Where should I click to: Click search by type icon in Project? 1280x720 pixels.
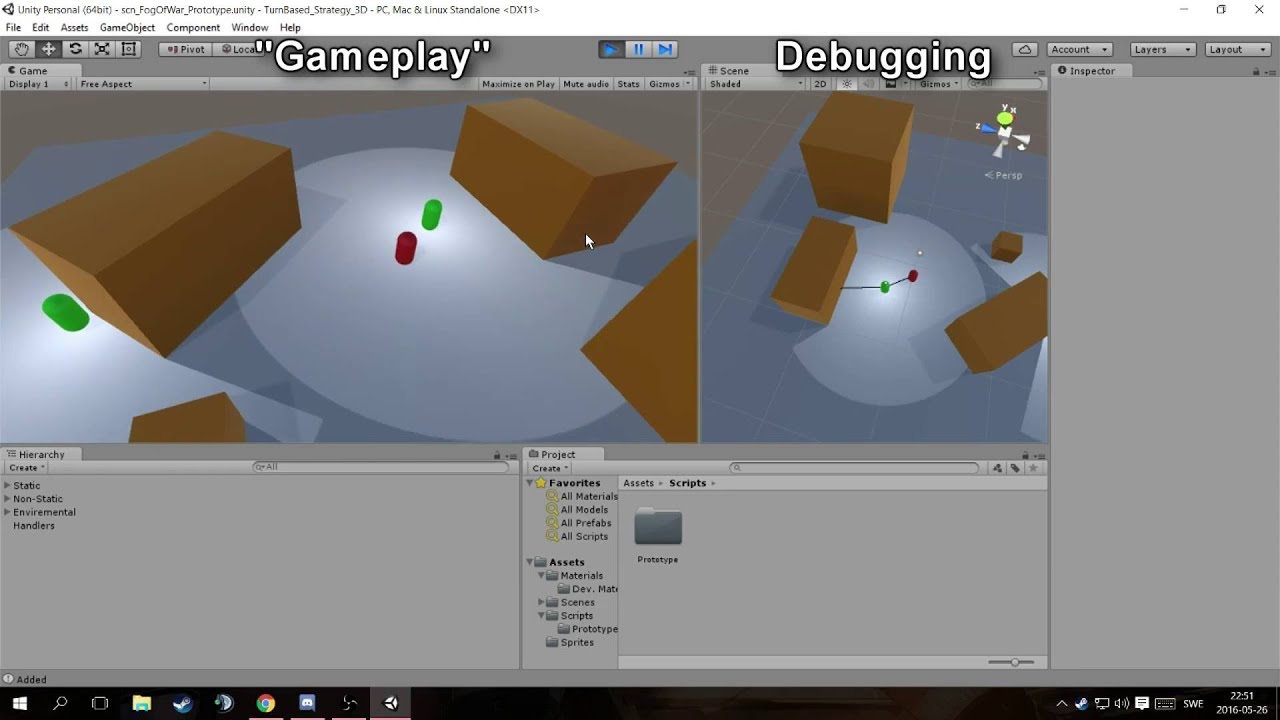click(x=997, y=468)
